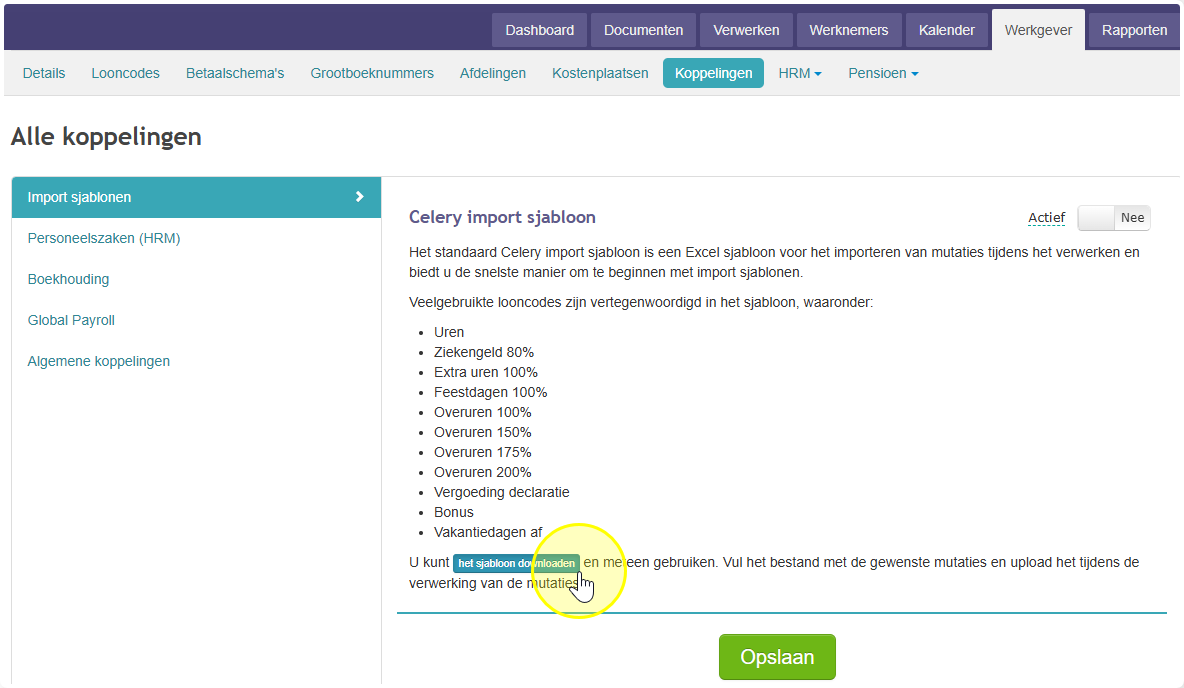Viewport: 1184px width, 688px height.
Task: Open the Dashboard tab
Action: (x=539, y=31)
